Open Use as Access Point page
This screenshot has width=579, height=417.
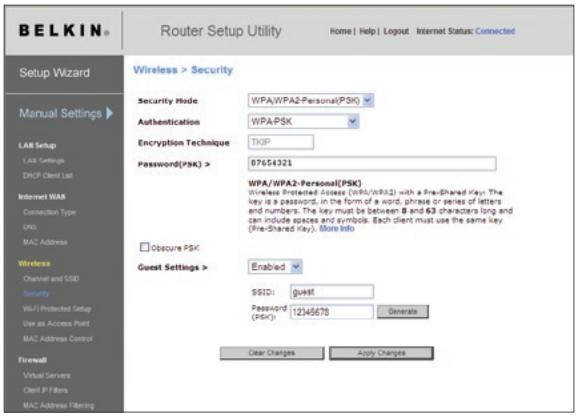56,324
